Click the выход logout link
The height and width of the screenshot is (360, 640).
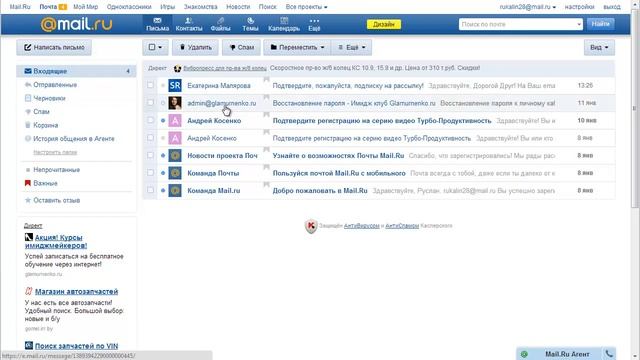612,7
